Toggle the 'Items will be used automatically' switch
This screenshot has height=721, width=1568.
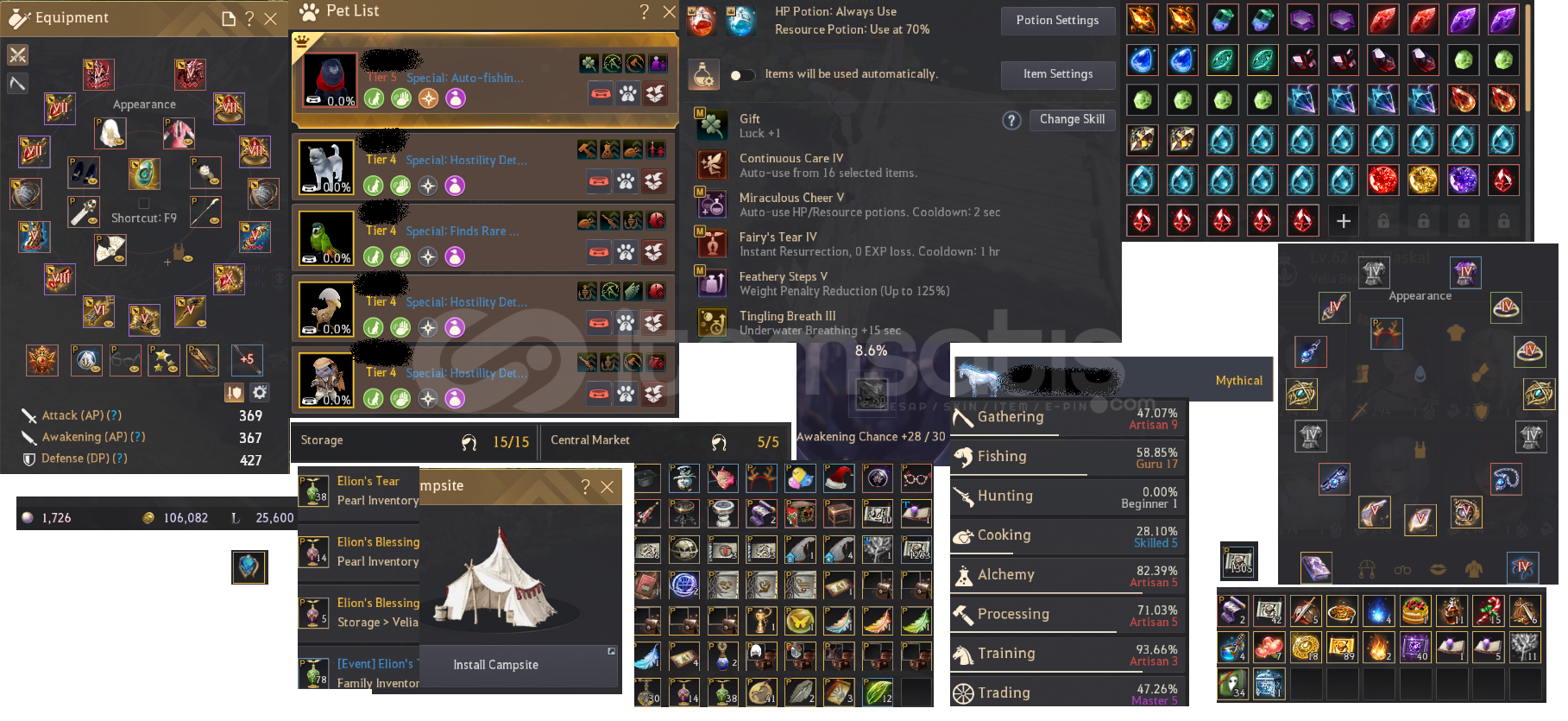coord(741,75)
